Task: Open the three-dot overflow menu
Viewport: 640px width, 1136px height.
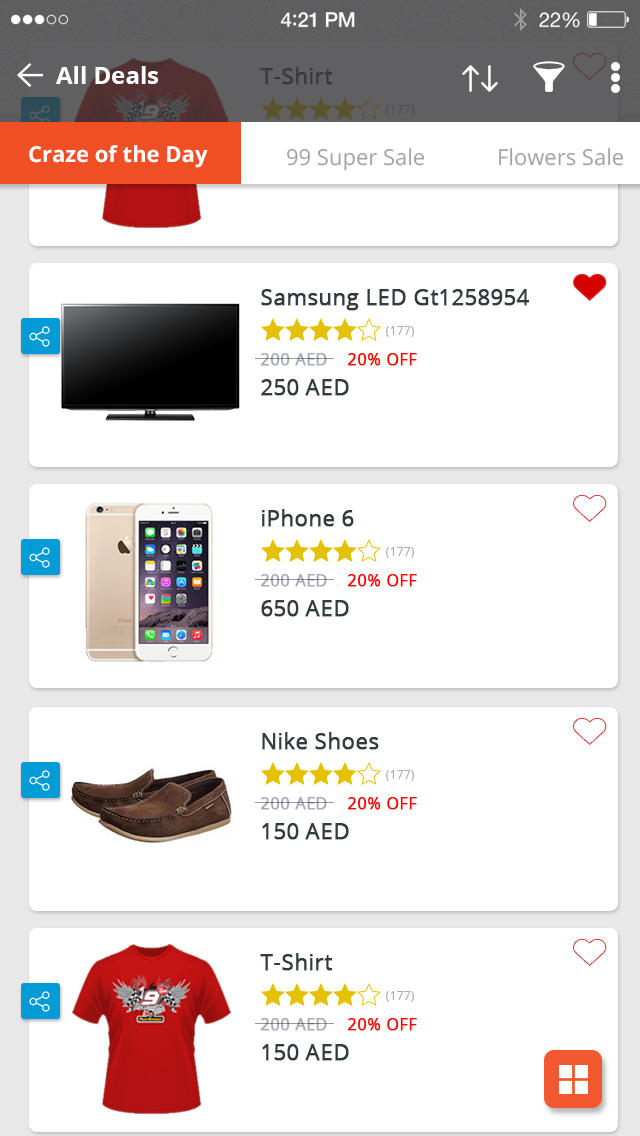Action: tap(615, 78)
